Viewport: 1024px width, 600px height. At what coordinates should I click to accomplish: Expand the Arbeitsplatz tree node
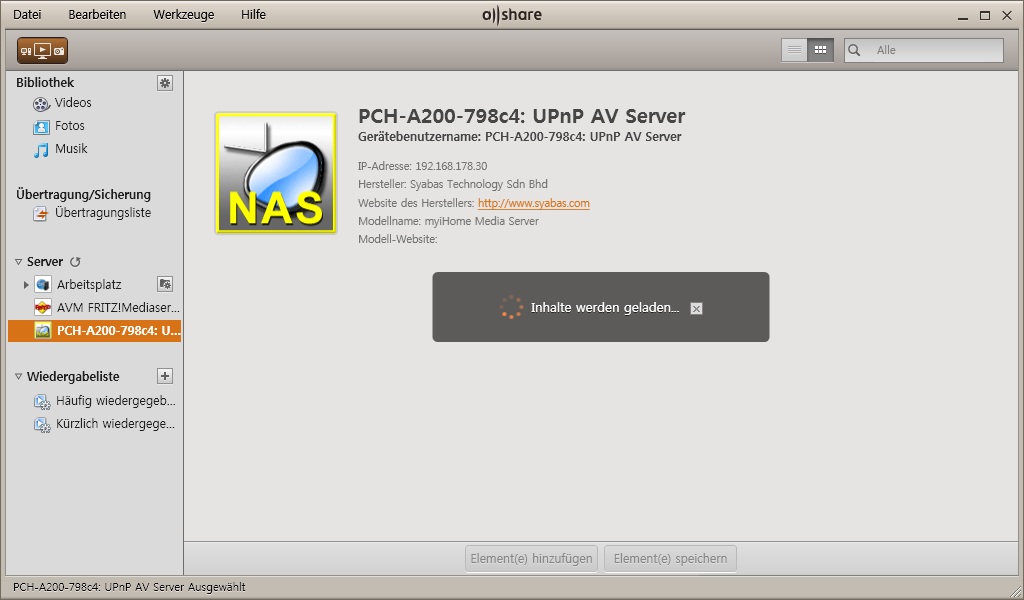click(x=26, y=285)
